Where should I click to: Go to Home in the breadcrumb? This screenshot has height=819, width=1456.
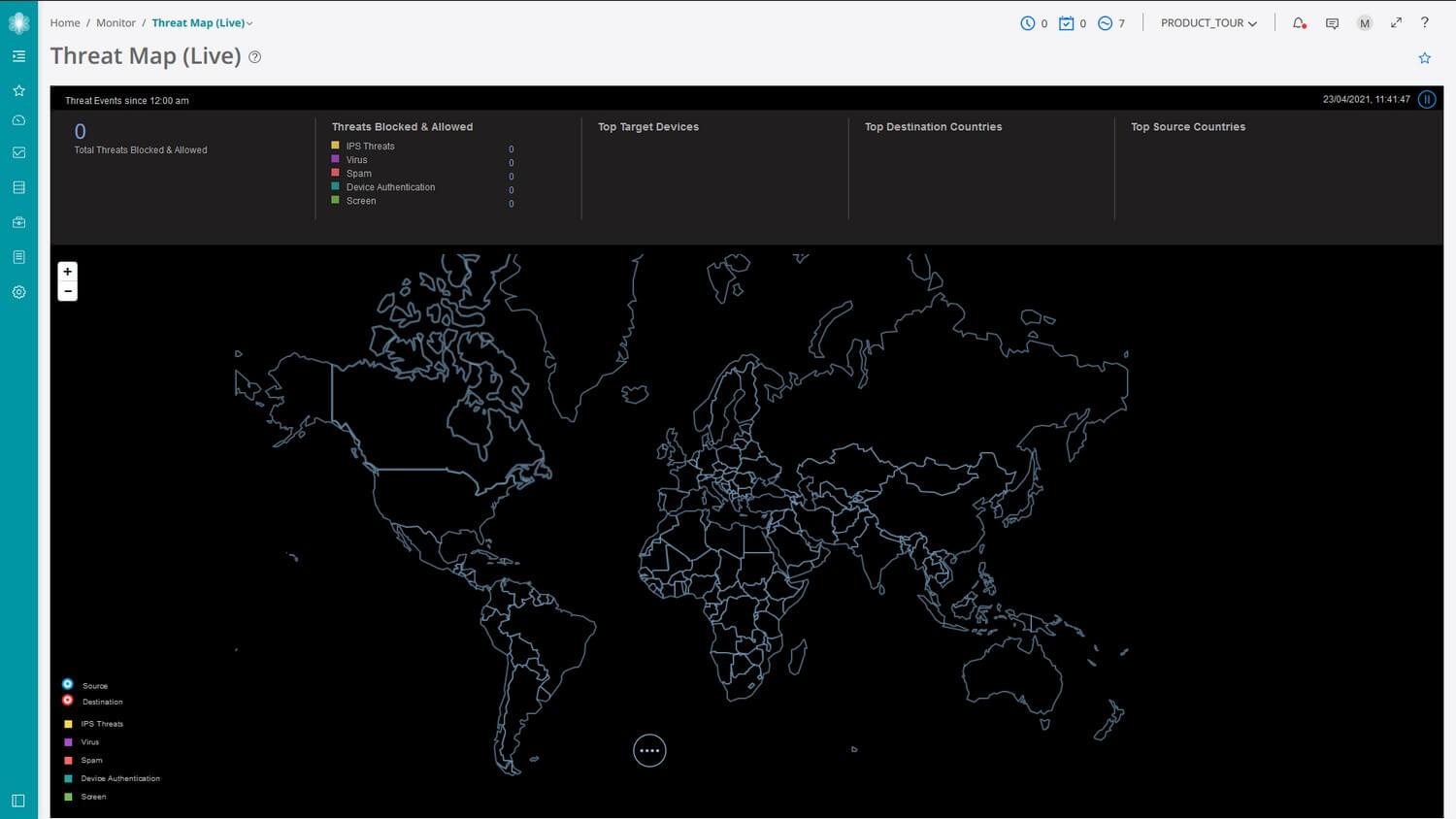(x=65, y=22)
